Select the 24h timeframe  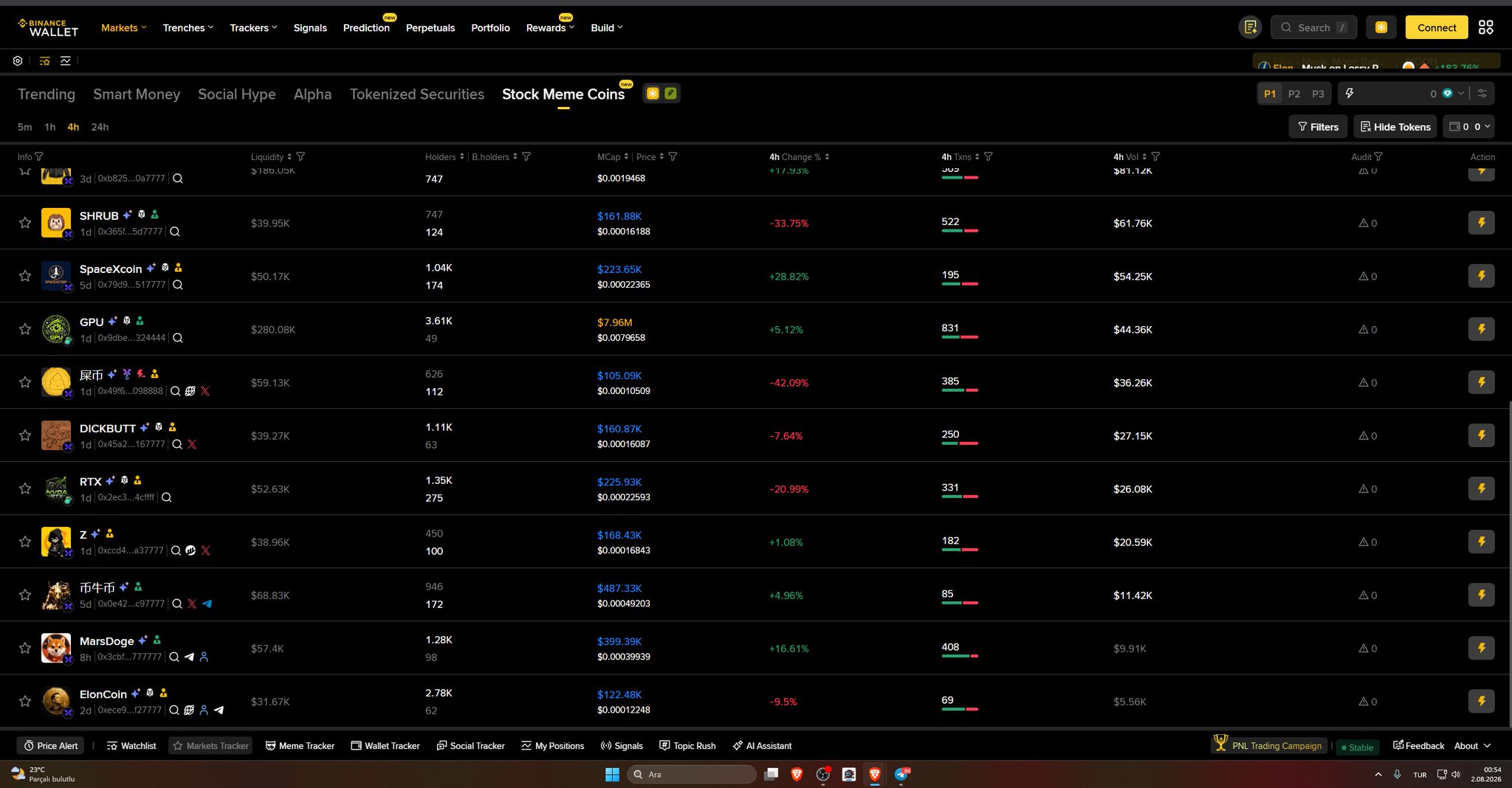pyautogui.click(x=100, y=127)
